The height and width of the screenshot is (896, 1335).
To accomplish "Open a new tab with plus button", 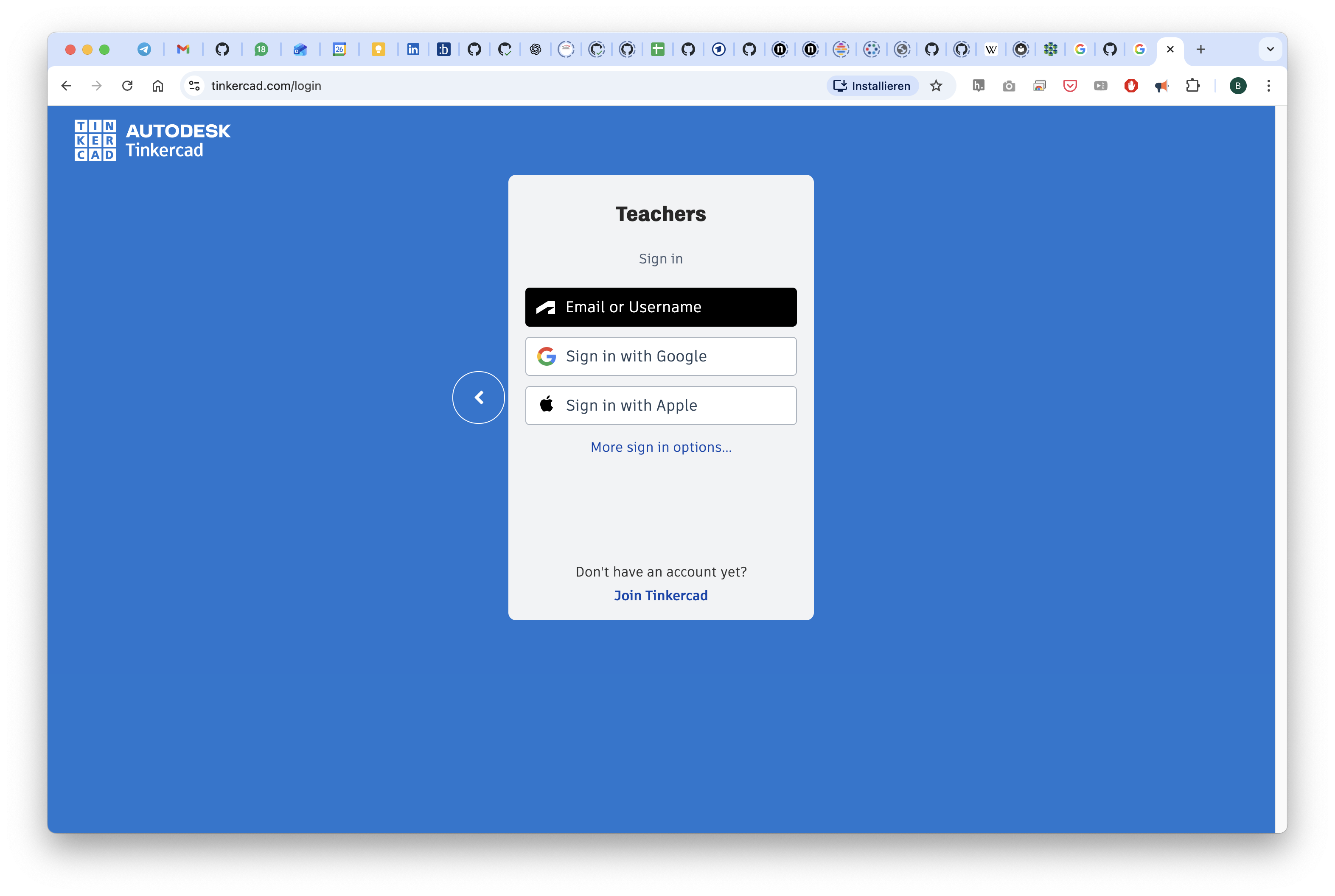I will (x=1201, y=49).
